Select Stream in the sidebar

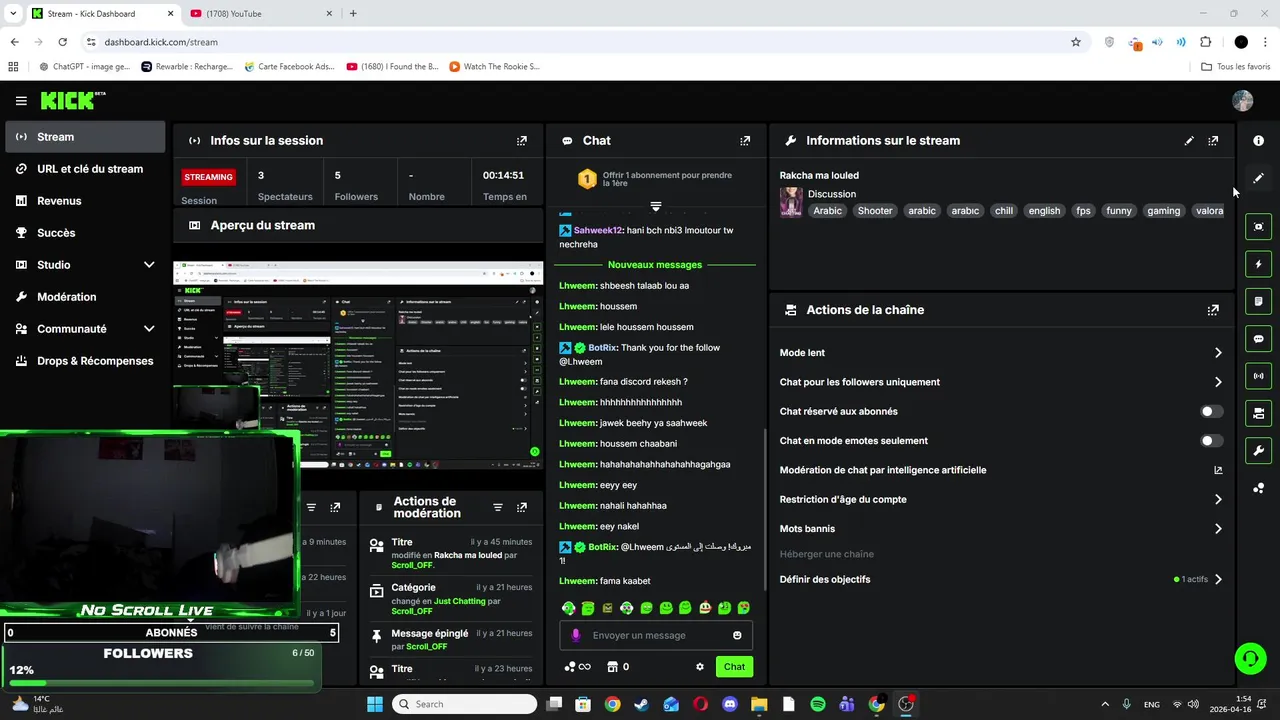pos(85,137)
